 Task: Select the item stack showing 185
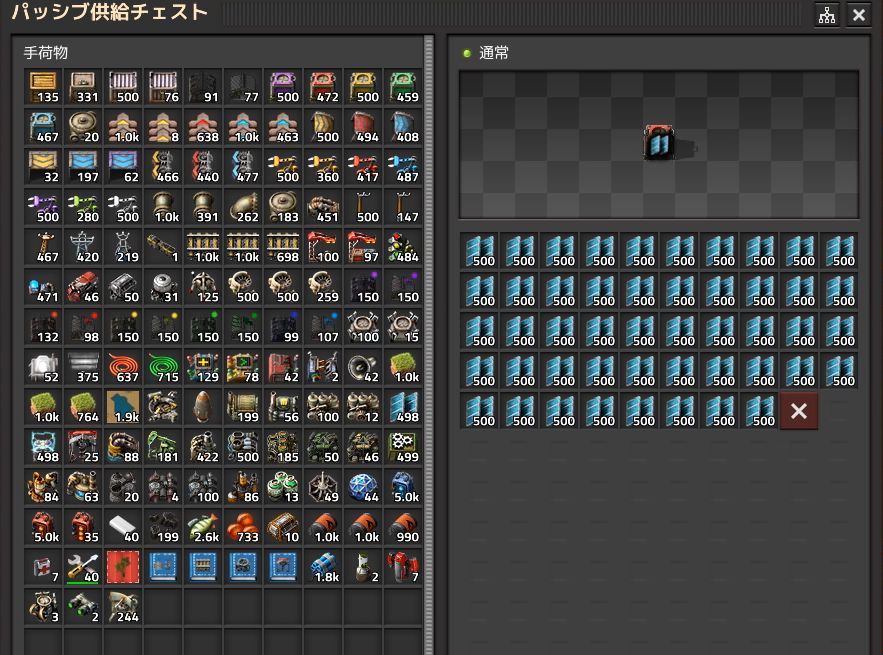(283, 447)
